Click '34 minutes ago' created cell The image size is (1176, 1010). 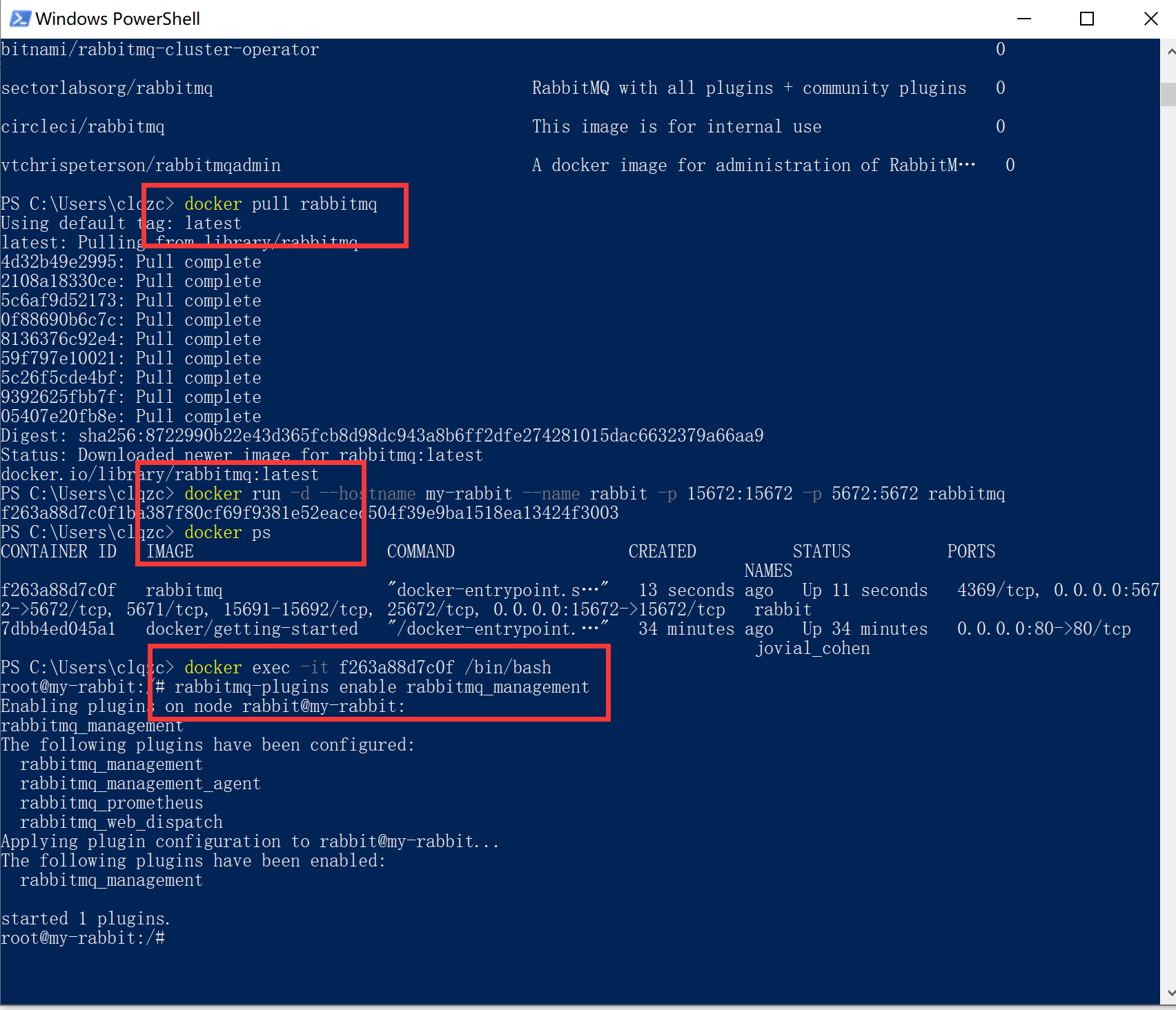click(706, 629)
